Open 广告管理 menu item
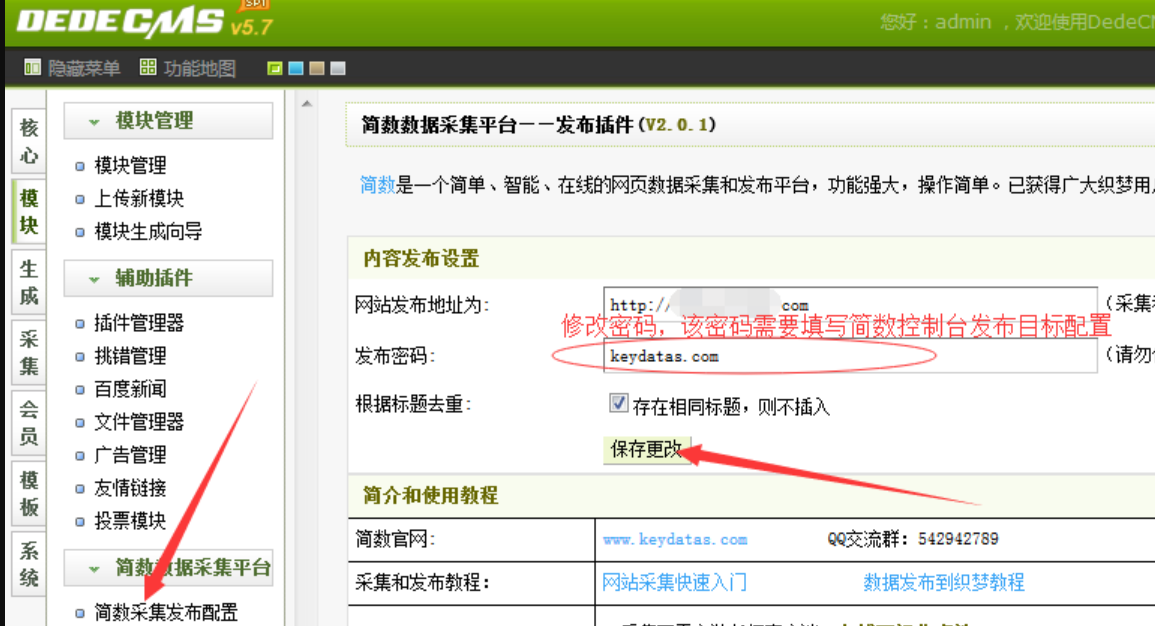 click(130, 455)
